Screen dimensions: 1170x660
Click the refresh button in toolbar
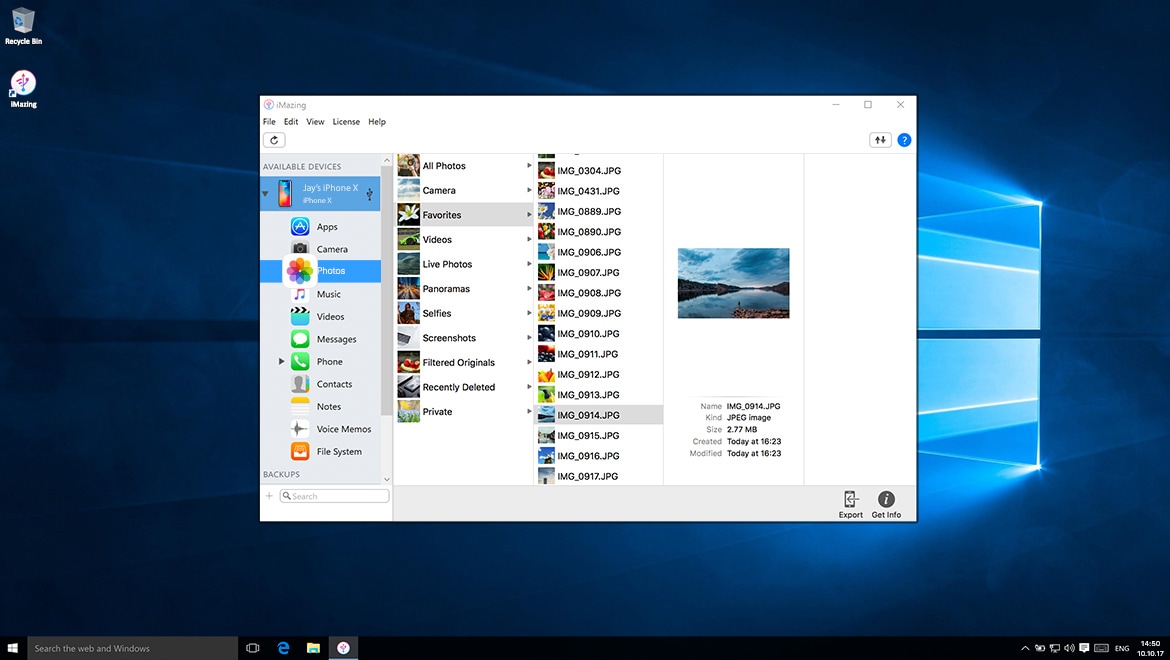click(274, 140)
